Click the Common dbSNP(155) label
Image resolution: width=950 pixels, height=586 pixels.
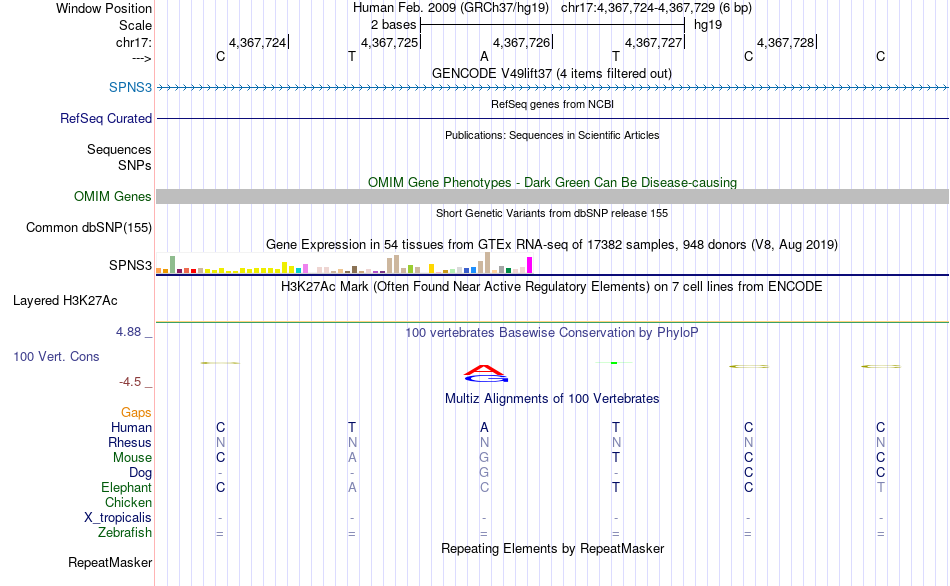coord(89,227)
